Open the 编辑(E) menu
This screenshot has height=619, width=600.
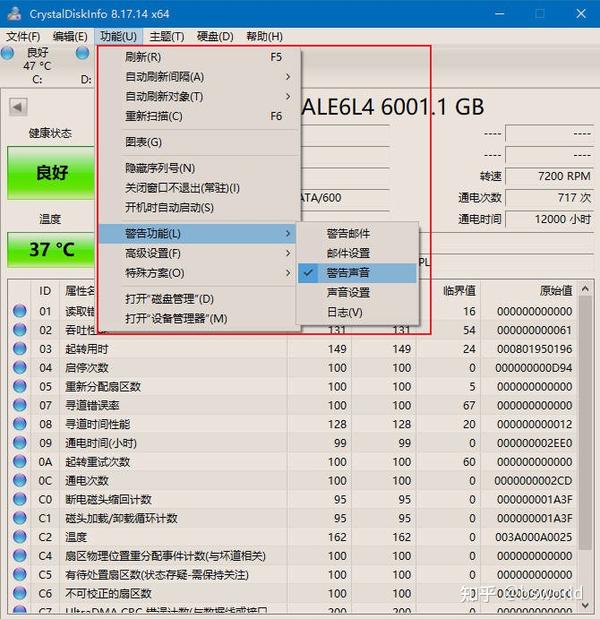tap(70, 36)
